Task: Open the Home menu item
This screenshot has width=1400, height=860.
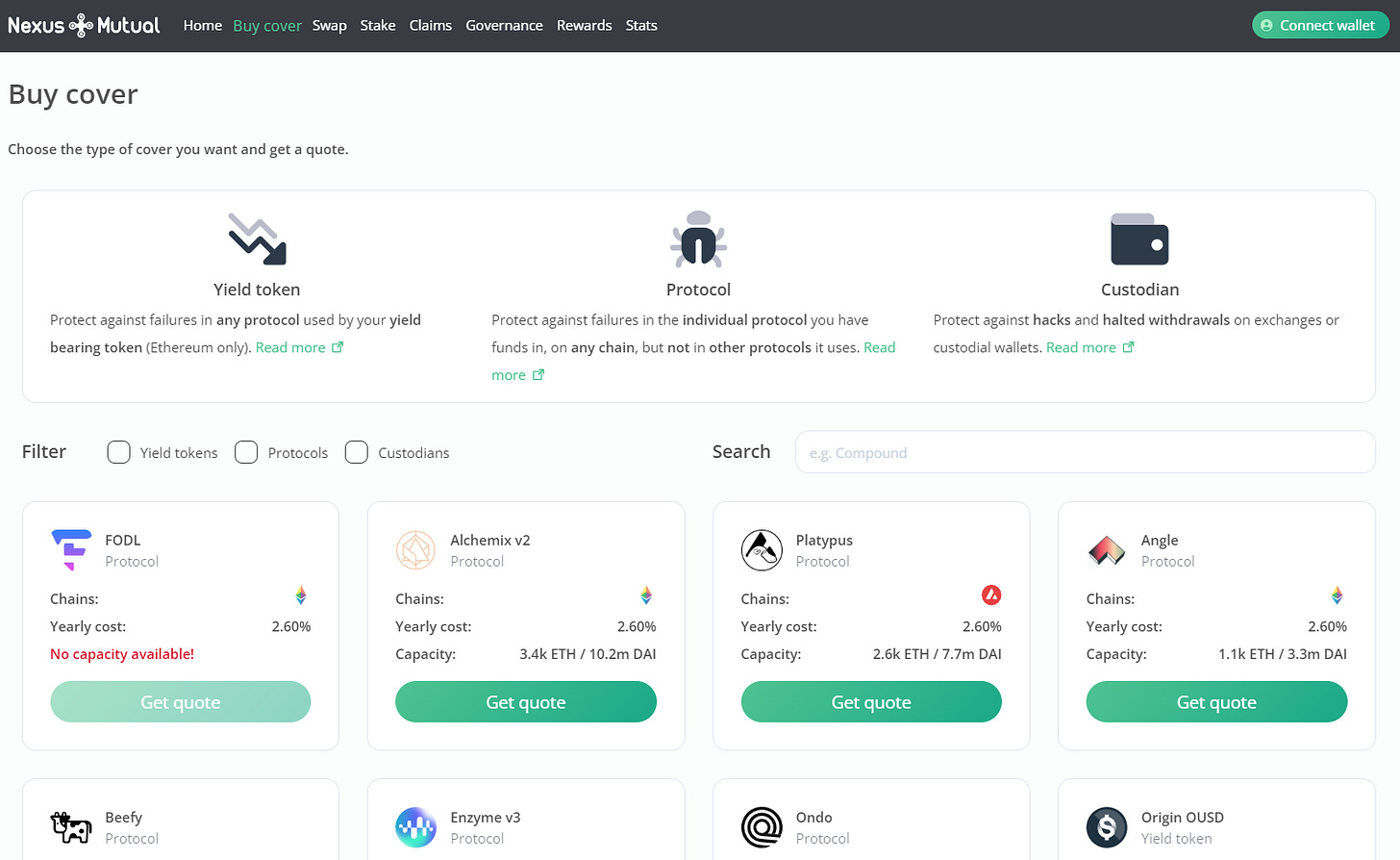Action: tap(203, 25)
